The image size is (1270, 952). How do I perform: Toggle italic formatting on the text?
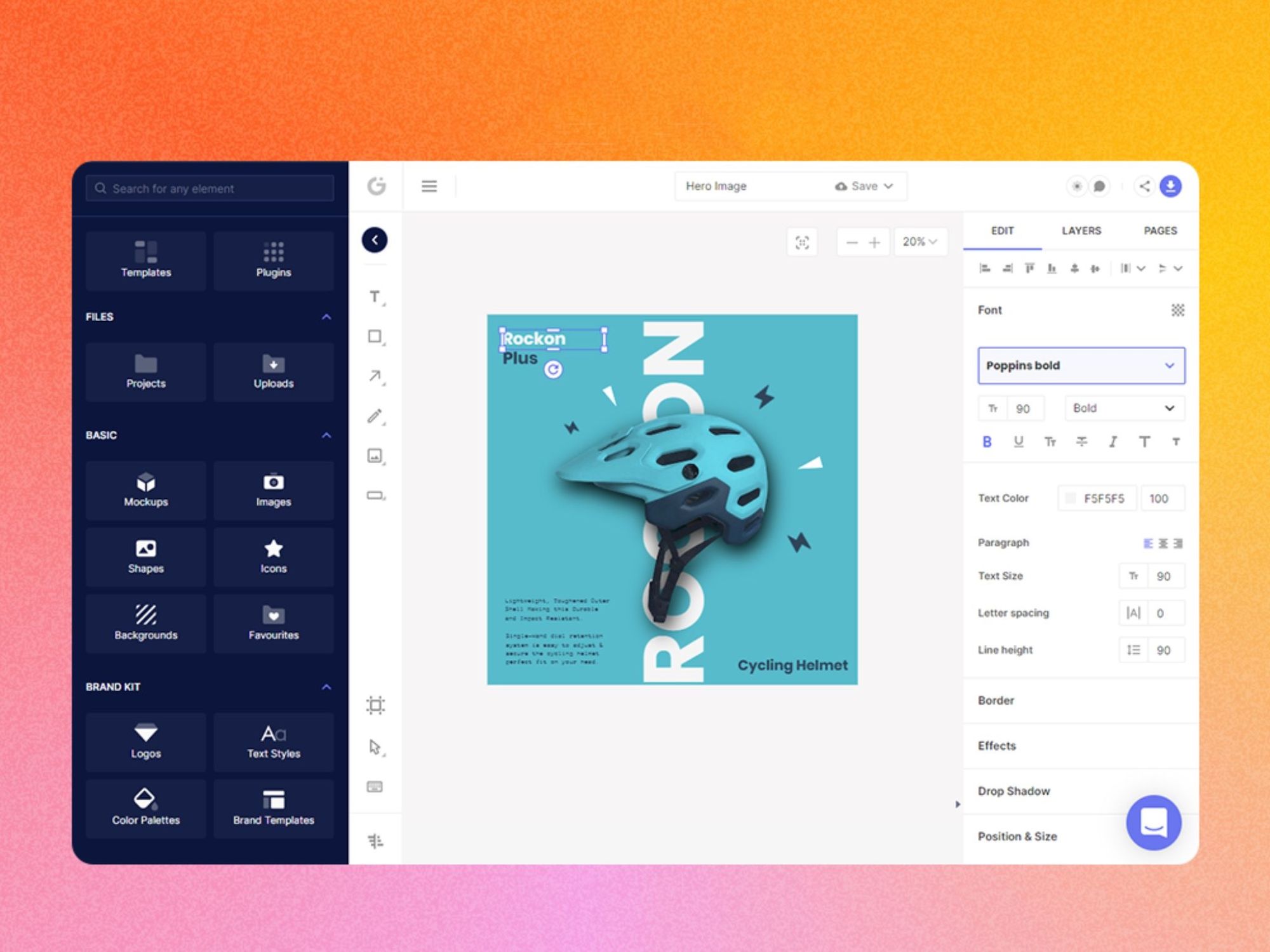click(1113, 442)
